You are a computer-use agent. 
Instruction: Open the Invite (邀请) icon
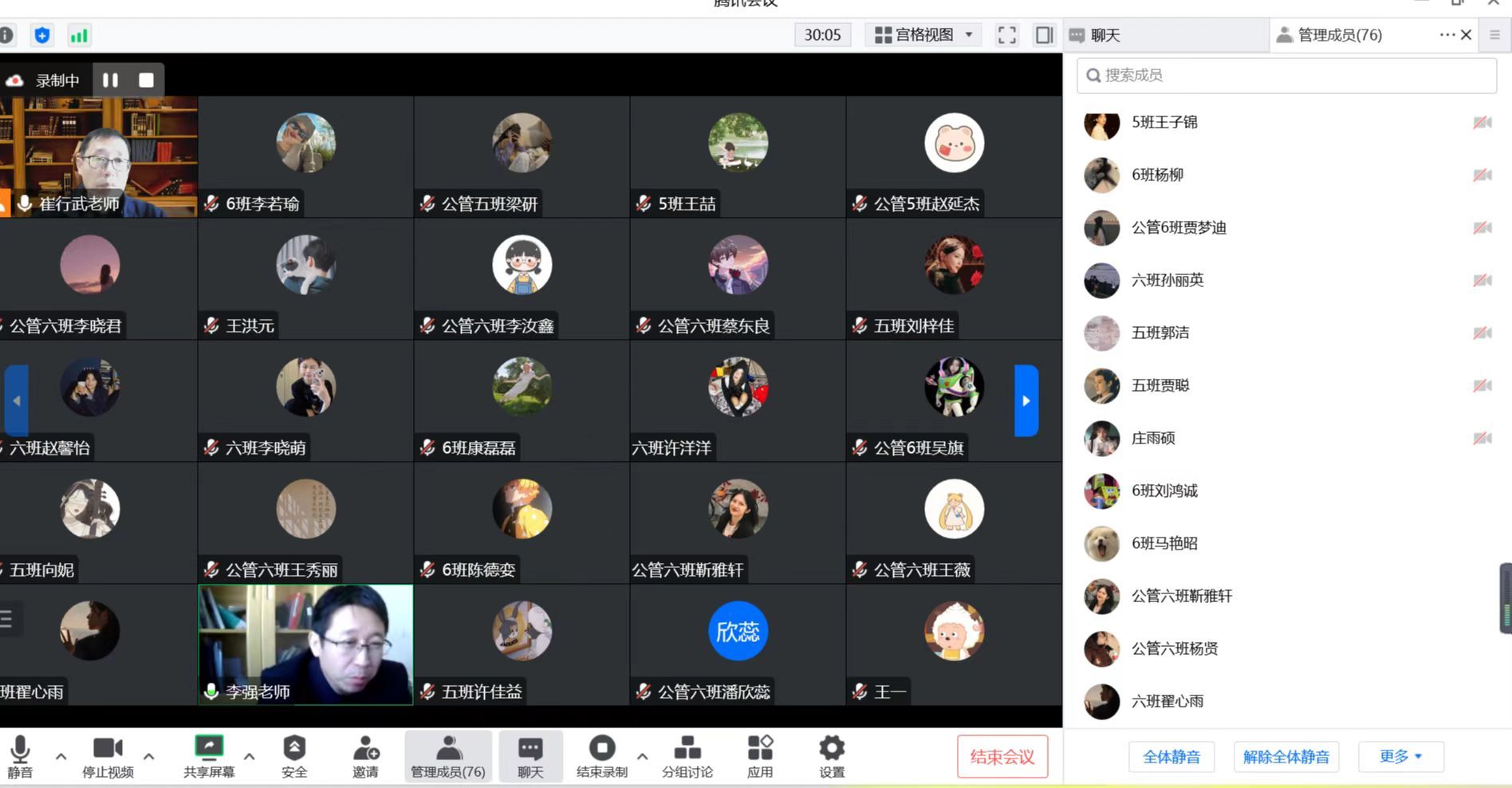coord(366,756)
